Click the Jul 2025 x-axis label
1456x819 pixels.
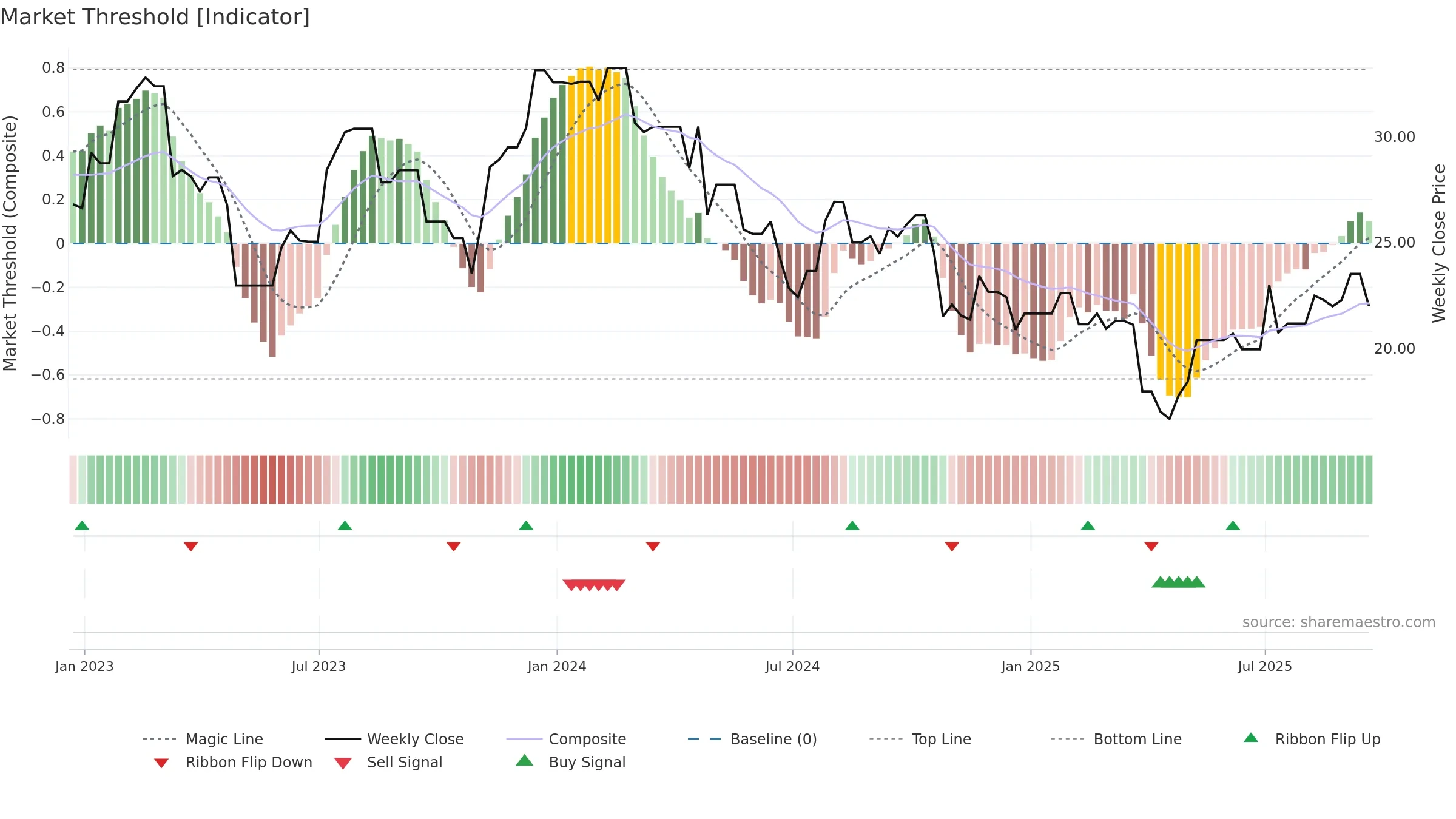point(1265,666)
